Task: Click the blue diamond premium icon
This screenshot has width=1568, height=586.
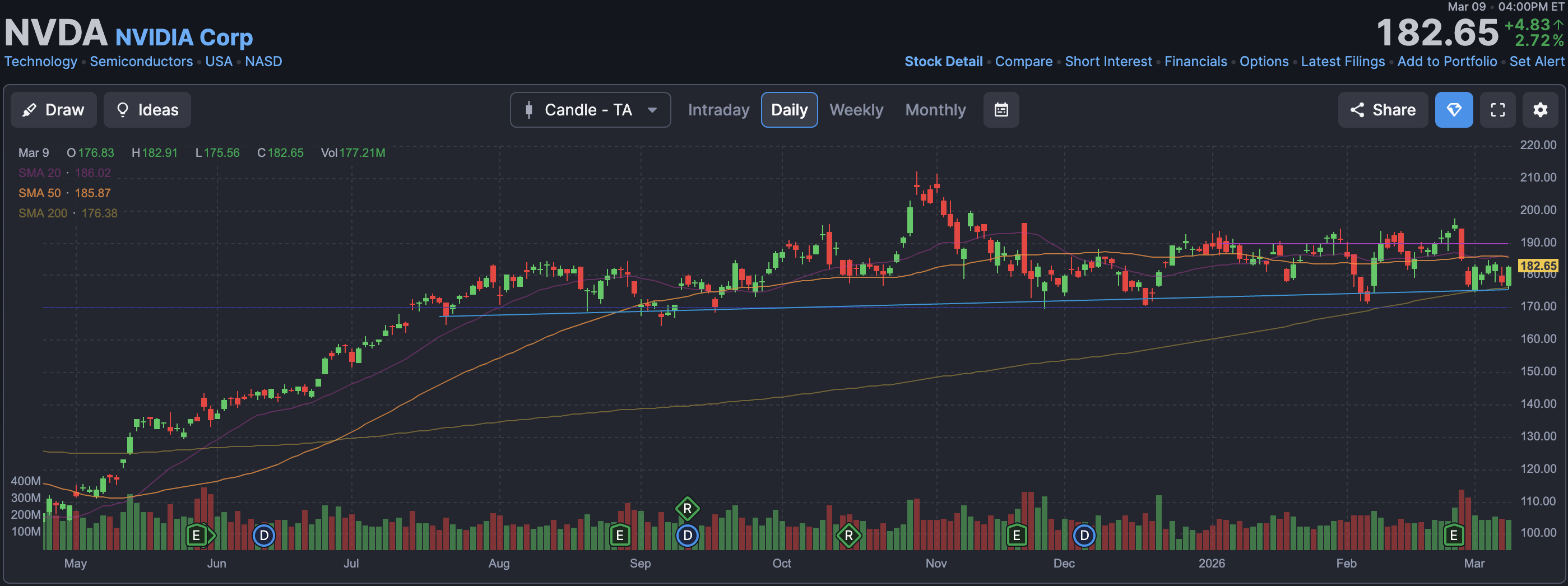Action: (x=1454, y=110)
